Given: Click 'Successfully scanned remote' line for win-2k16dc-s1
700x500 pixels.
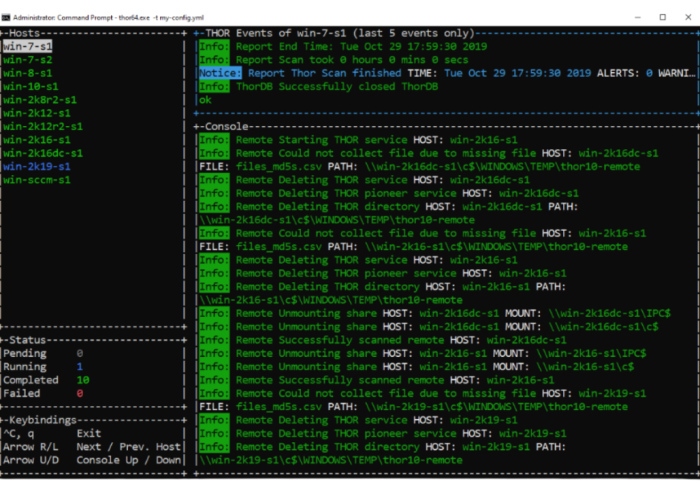Looking at the screenshot, I should pyautogui.click(x=383, y=340).
